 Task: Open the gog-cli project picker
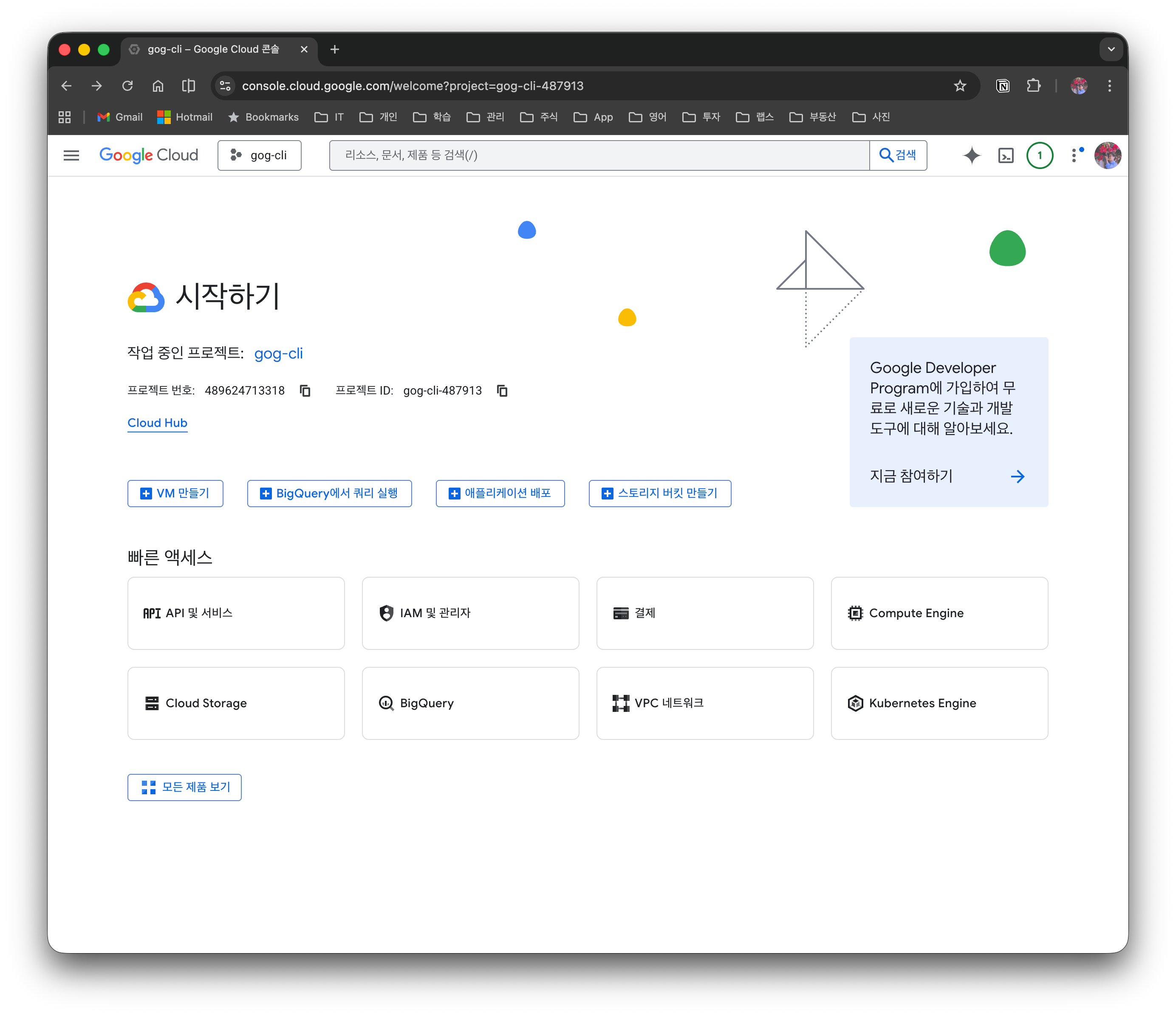(x=260, y=155)
